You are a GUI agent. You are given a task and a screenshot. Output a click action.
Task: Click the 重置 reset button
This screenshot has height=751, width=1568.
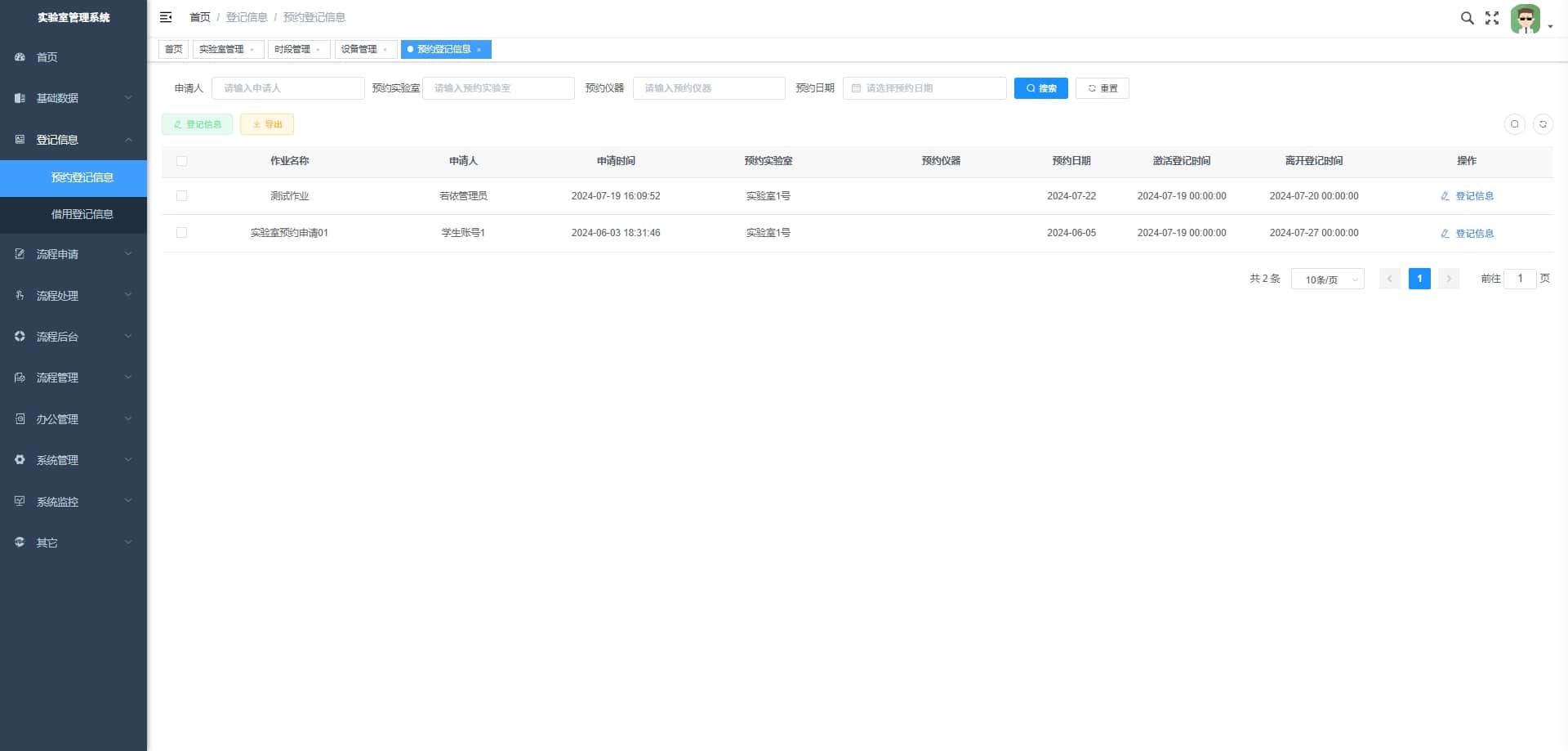[1102, 88]
